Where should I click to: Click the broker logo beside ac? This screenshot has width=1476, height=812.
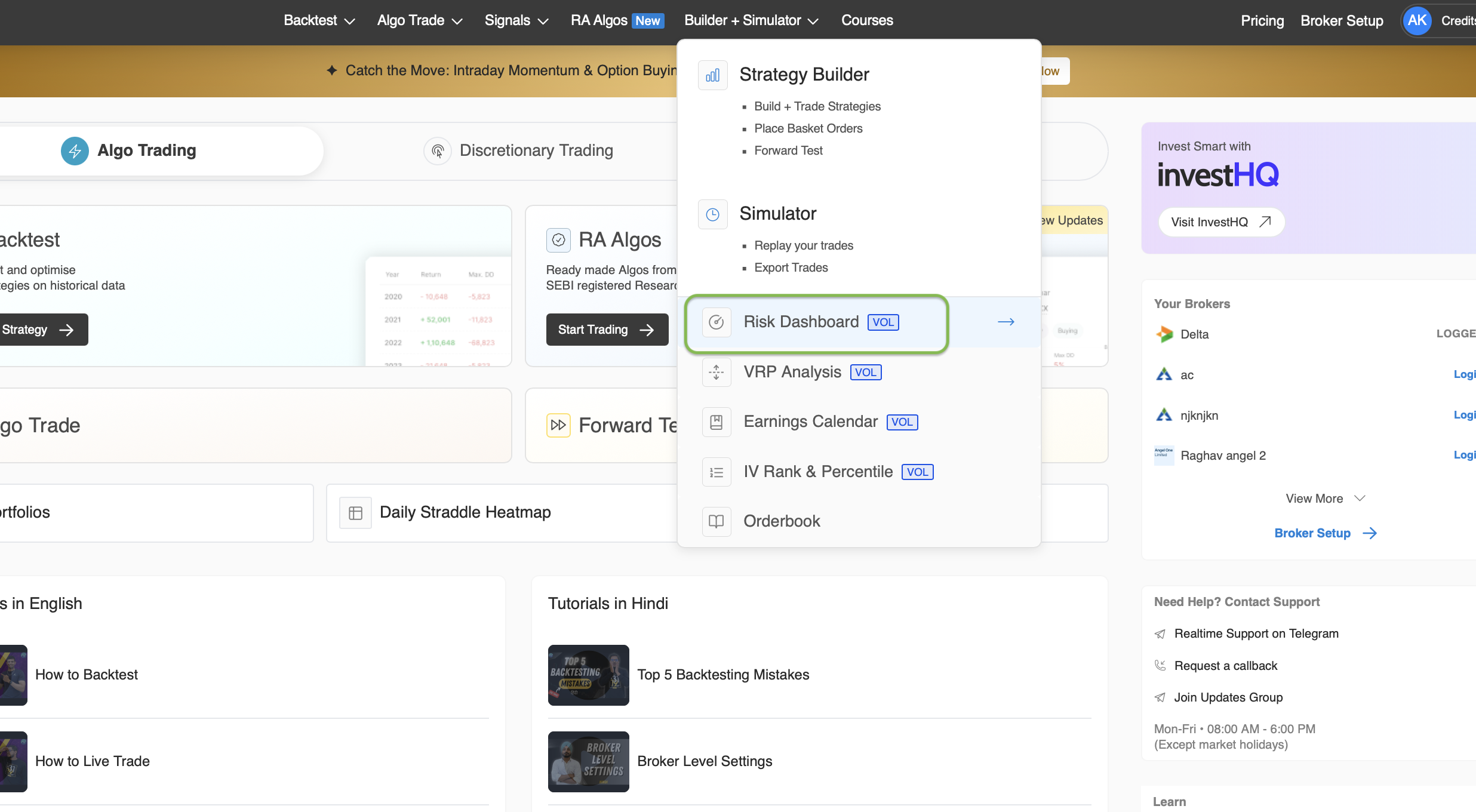(1164, 374)
